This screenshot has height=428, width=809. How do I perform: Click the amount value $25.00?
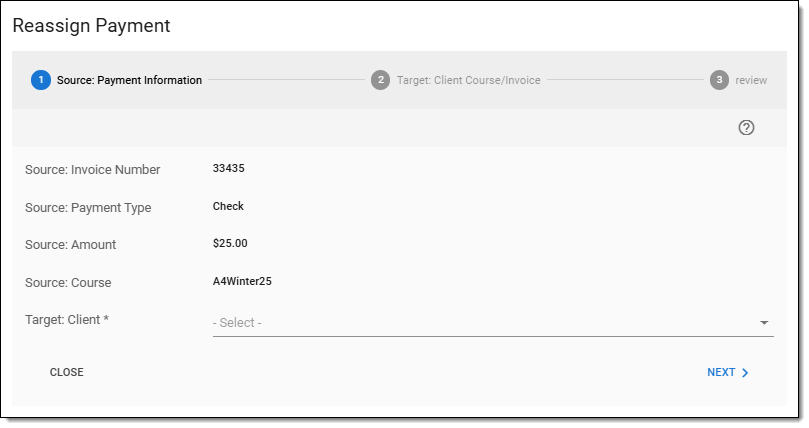click(230, 243)
